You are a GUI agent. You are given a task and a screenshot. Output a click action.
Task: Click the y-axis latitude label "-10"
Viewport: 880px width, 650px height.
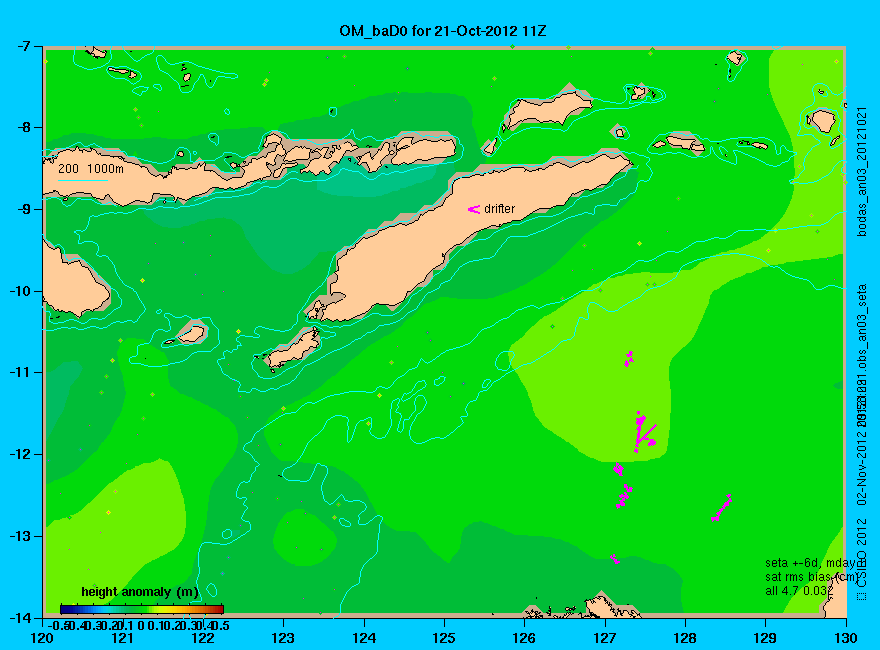click(19, 291)
